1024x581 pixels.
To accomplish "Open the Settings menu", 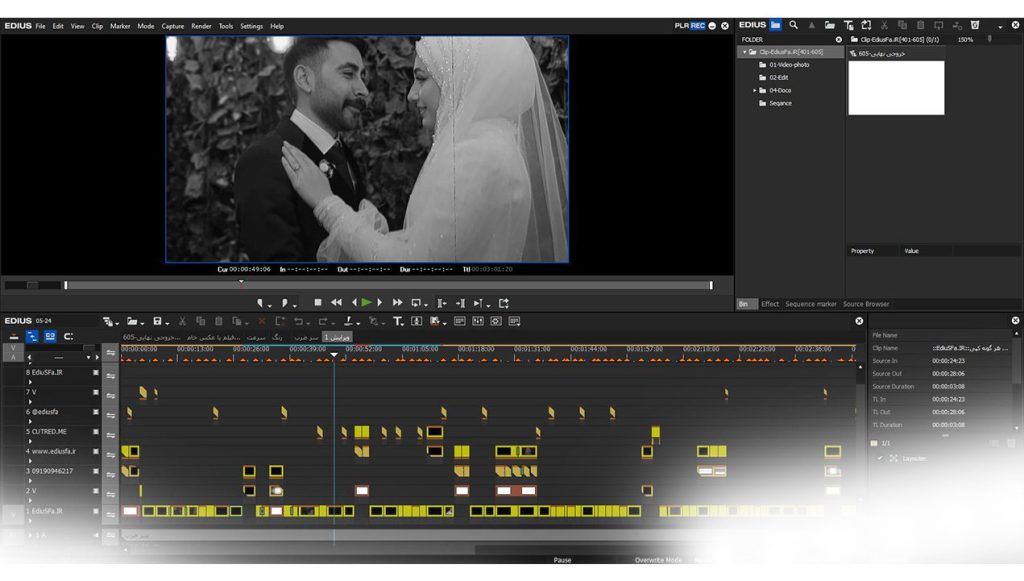I will (x=251, y=26).
